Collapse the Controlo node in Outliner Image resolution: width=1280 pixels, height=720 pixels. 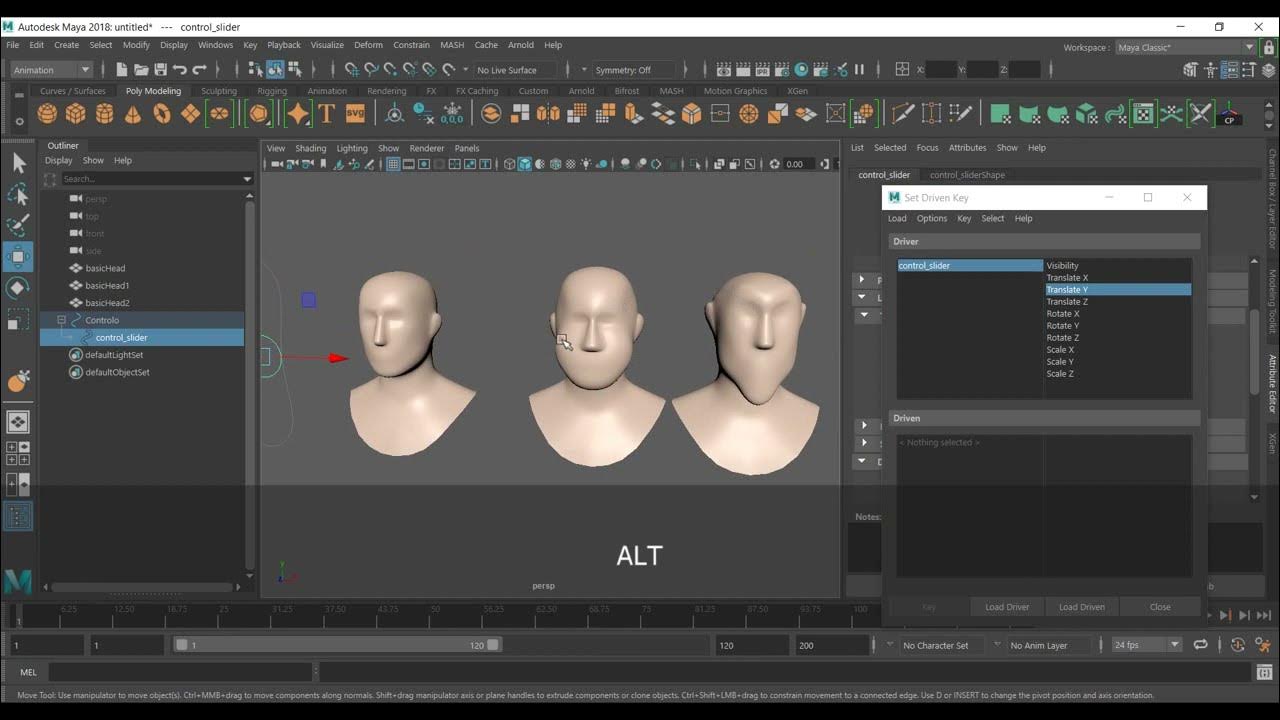pos(61,320)
